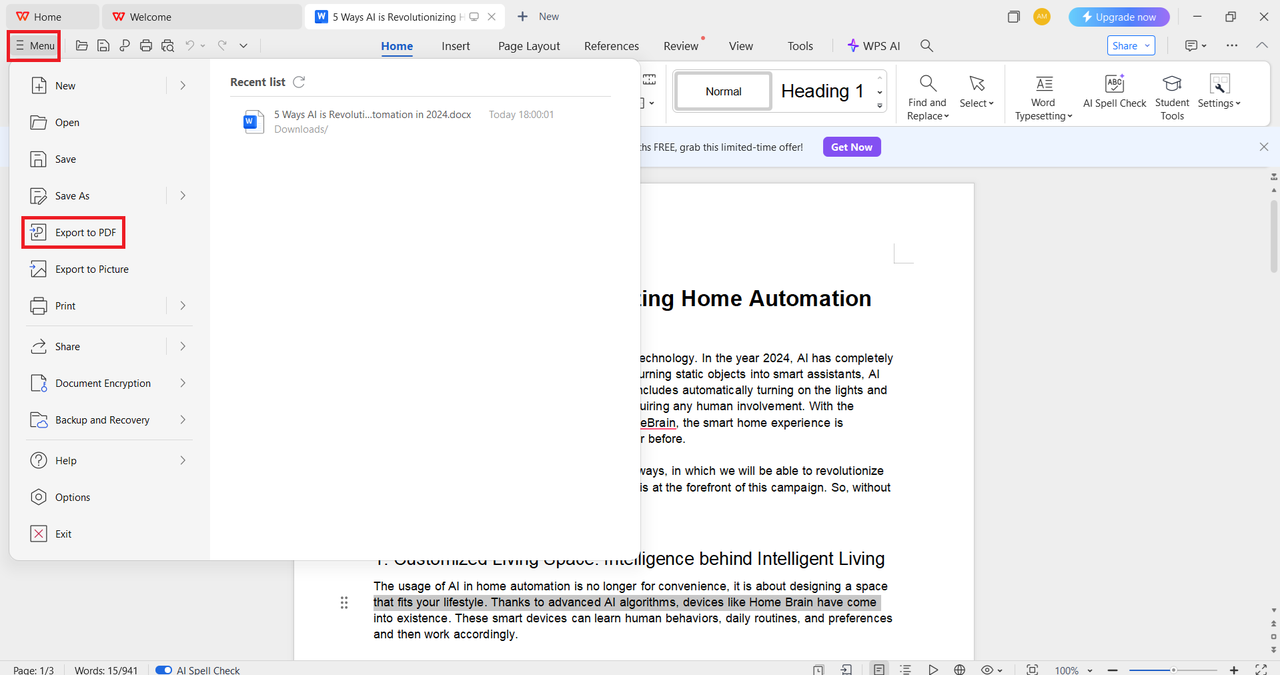
Task: Click the Share button
Action: pyautogui.click(x=1131, y=46)
